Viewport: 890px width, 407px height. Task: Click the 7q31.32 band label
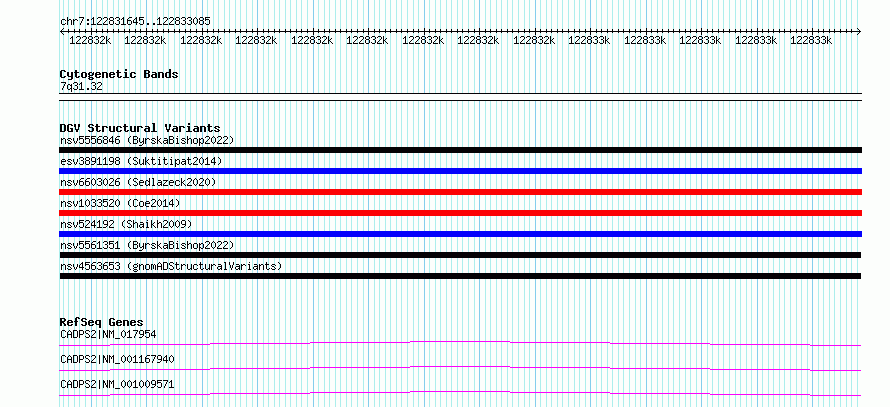[81, 87]
